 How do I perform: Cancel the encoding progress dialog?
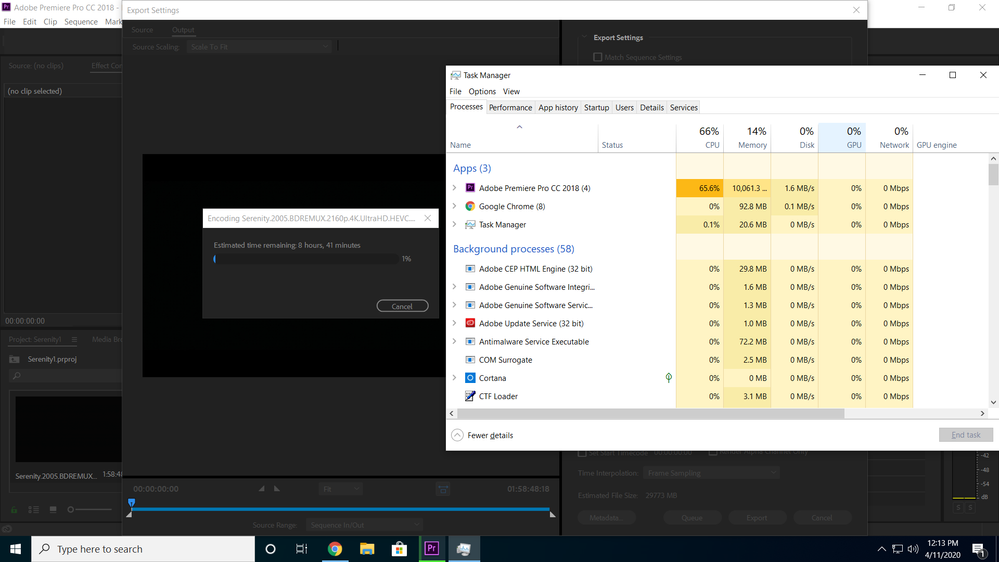[402, 306]
